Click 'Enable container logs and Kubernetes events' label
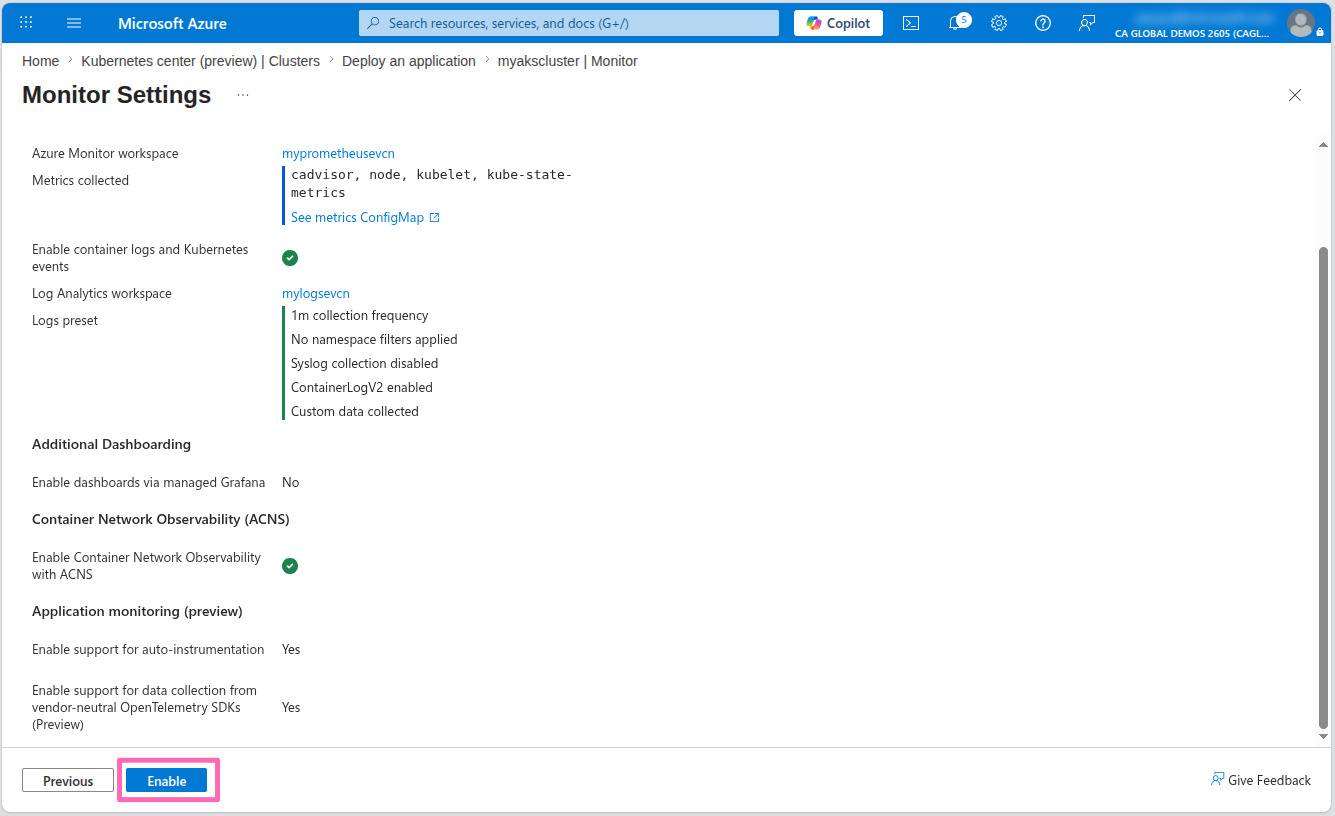1335x816 pixels. [x=140, y=258]
